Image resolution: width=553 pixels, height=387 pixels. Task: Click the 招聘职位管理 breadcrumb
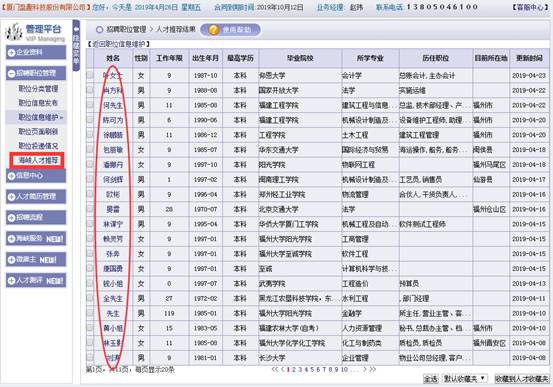tap(126, 30)
